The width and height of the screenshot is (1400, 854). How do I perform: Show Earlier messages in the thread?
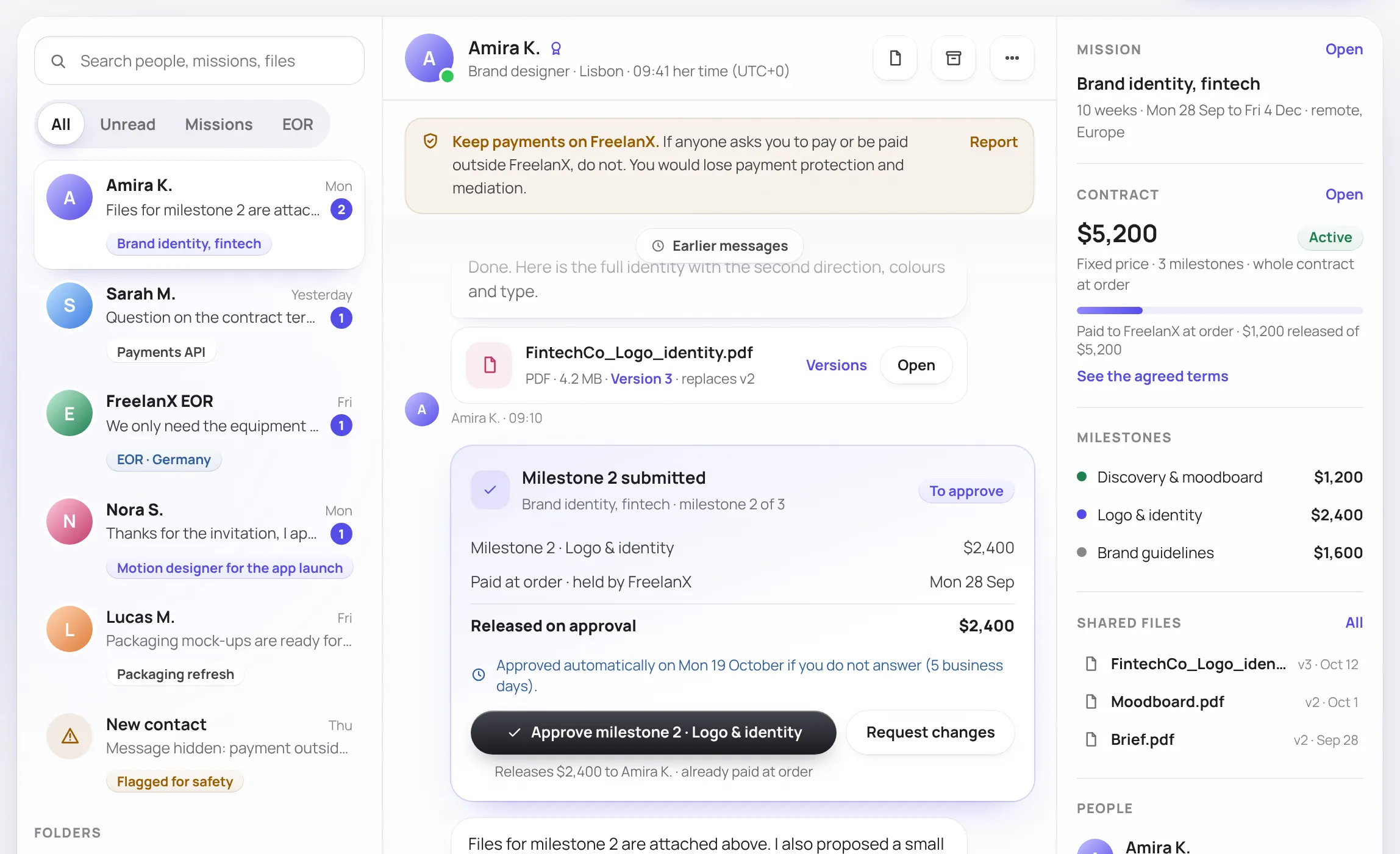point(720,246)
